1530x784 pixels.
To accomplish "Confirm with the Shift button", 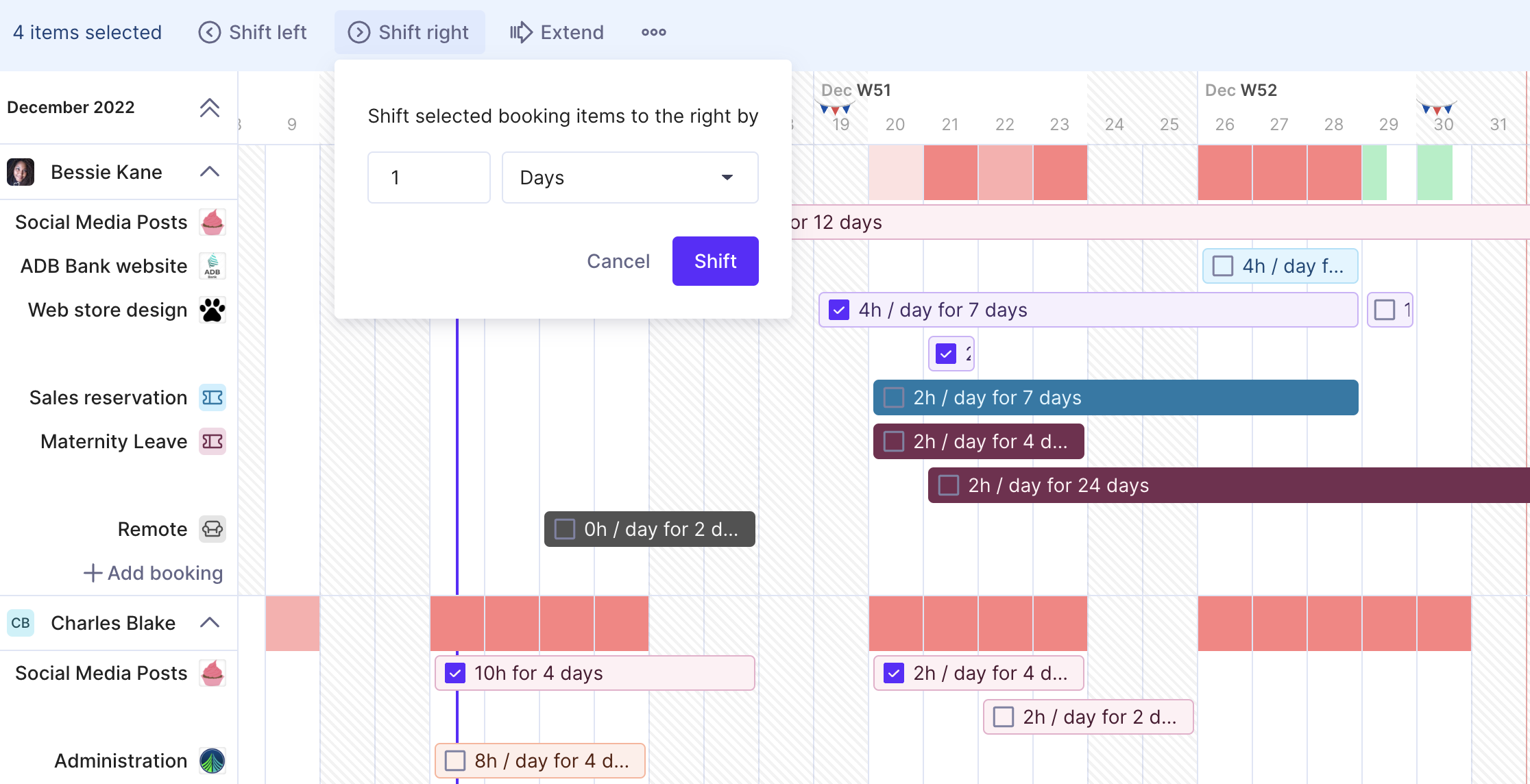I will click(716, 261).
